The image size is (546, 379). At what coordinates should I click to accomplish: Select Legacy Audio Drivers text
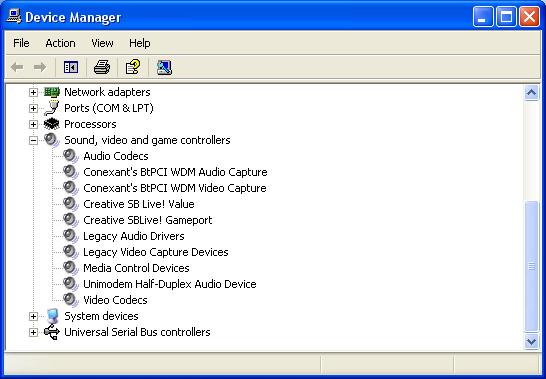click(134, 236)
